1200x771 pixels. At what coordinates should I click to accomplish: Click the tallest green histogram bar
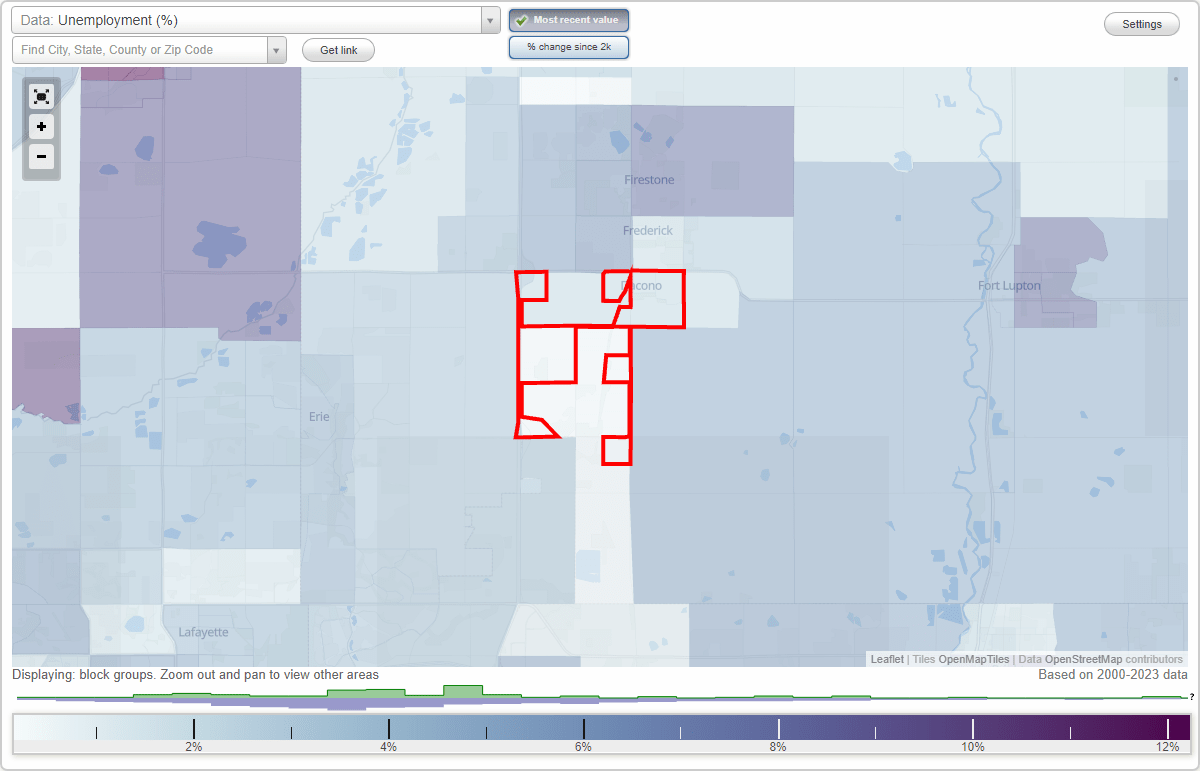coord(463,691)
